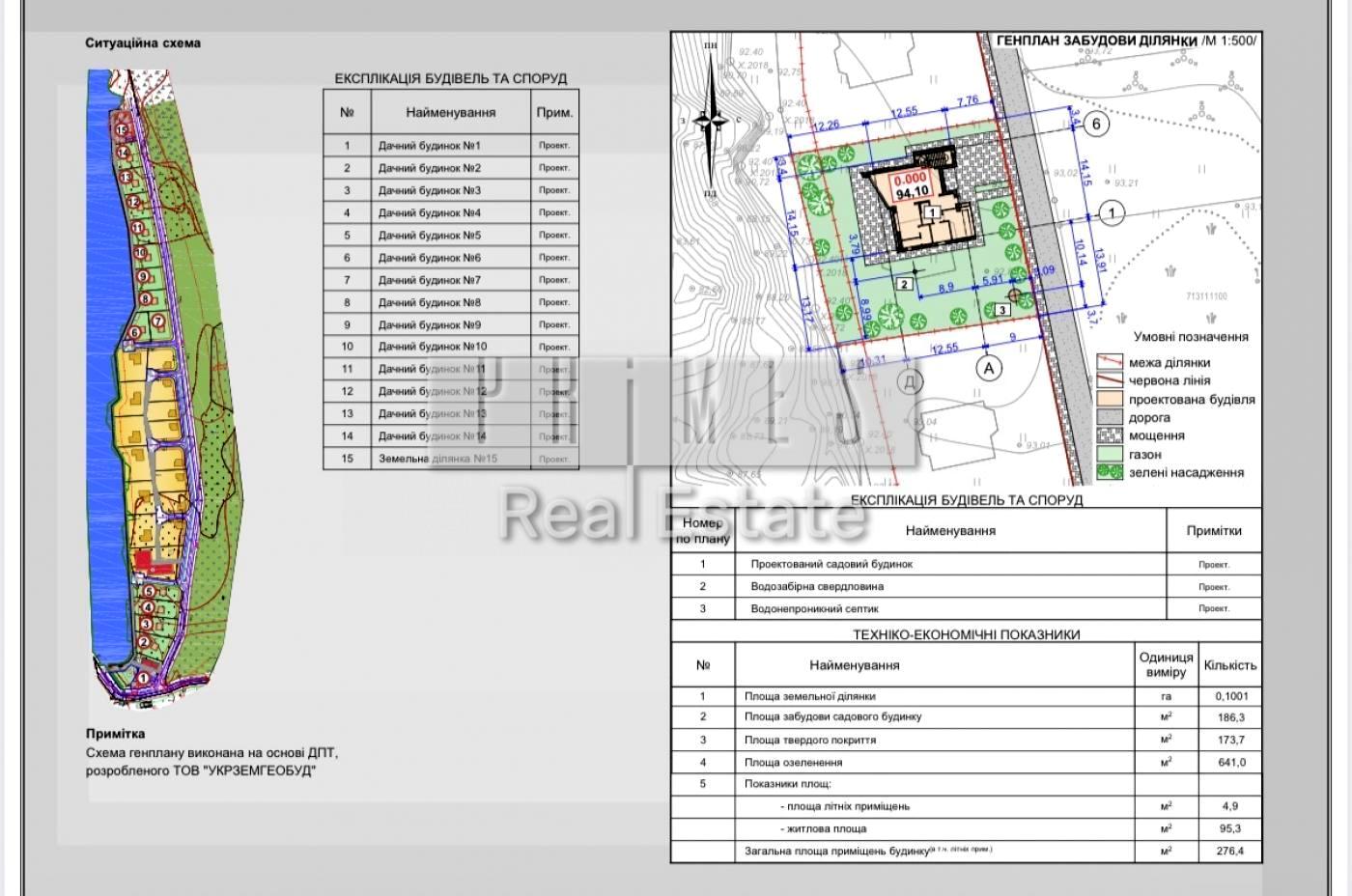Viewport: 1352px width, 896px height.
Task: Click the 'мощення' paving pattern swatch
Action: (1110, 436)
